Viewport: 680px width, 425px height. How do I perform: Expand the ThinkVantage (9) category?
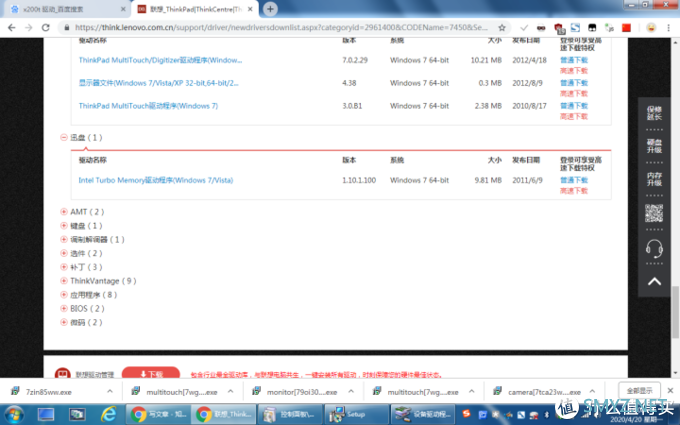click(x=64, y=281)
